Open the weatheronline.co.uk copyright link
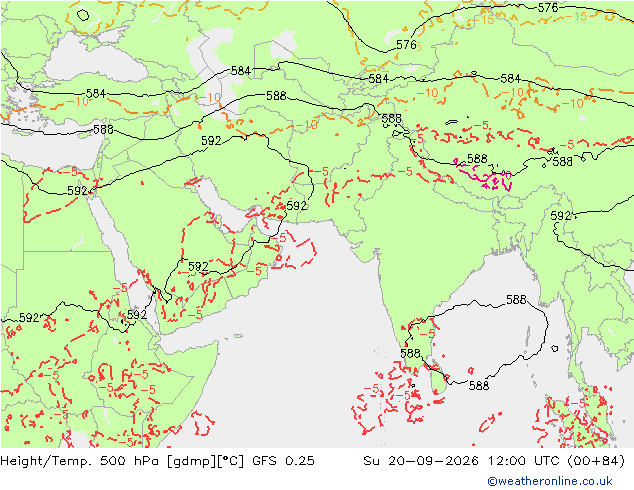This screenshot has width=634, height=490. click(x=550, y=481)
